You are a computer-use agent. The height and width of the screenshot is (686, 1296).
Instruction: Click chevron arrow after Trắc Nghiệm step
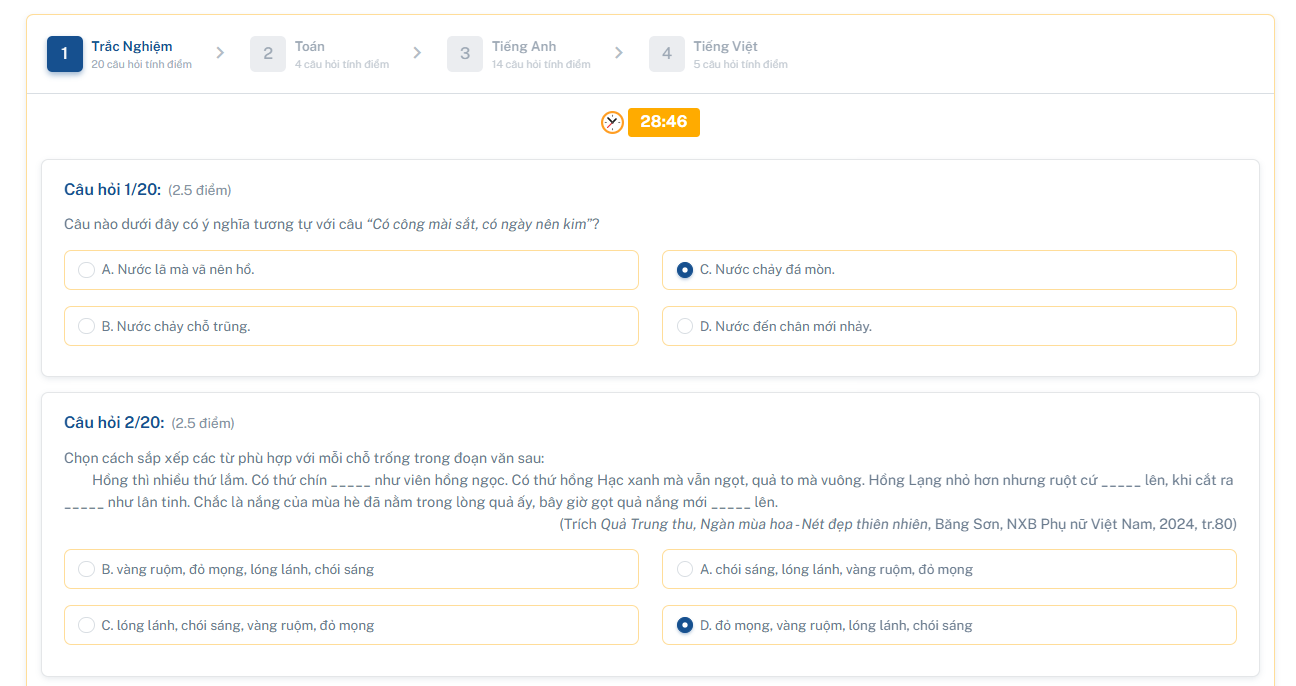click(x=220, y=53)
